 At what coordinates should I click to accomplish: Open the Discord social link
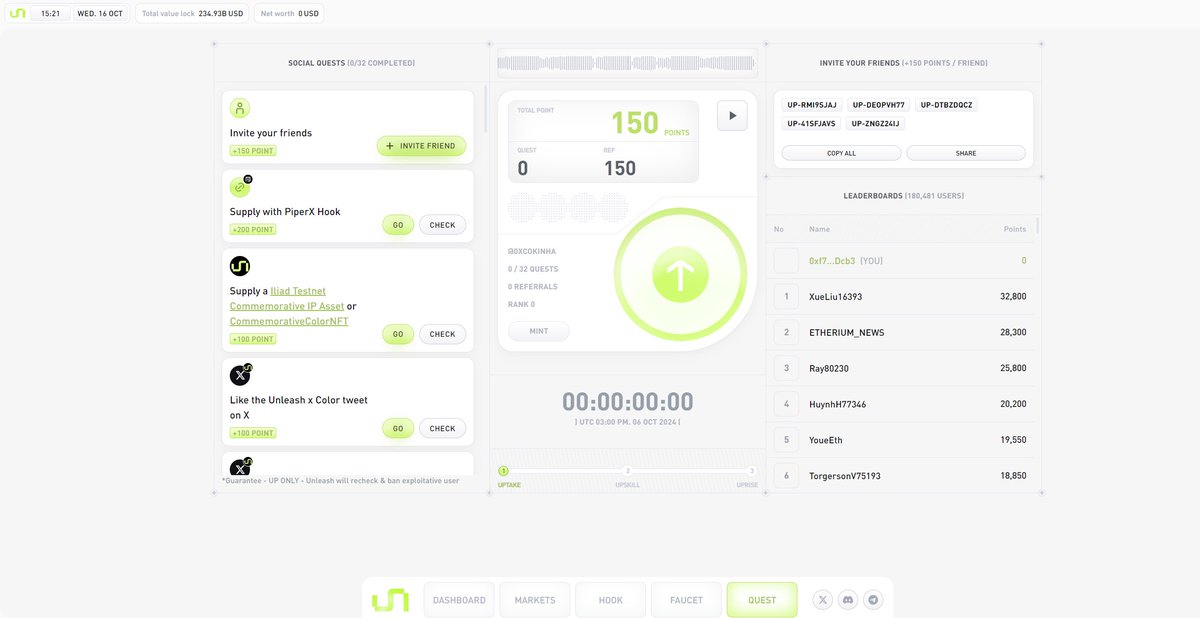[x=848, y=600]
